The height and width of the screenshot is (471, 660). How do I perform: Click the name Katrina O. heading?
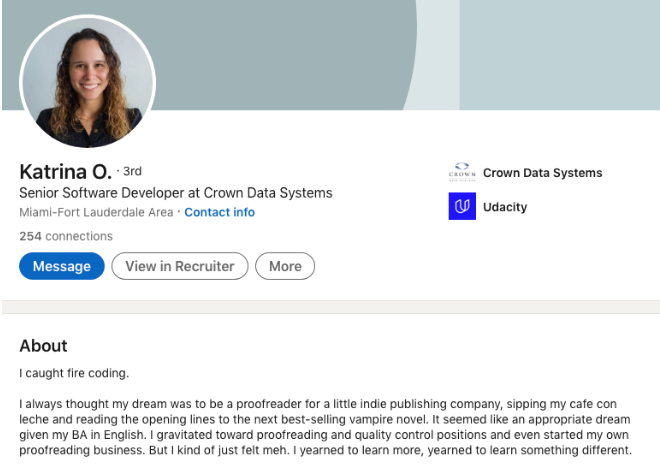[65, 172]
